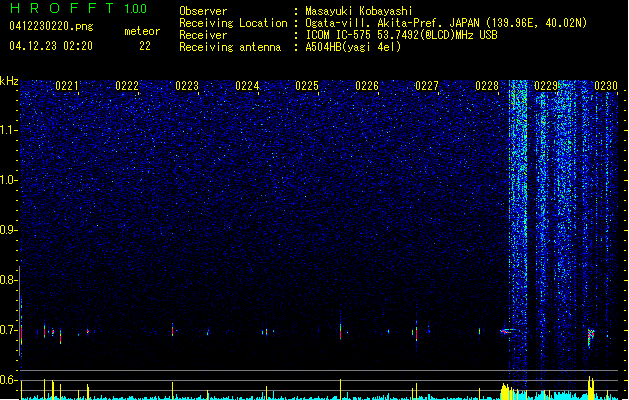The height and width of the screenshot is (400, 629).
Task: Click the receiver text ICOM IC-575 53.7492 MHz USB
Action: (x=402, y=35)
